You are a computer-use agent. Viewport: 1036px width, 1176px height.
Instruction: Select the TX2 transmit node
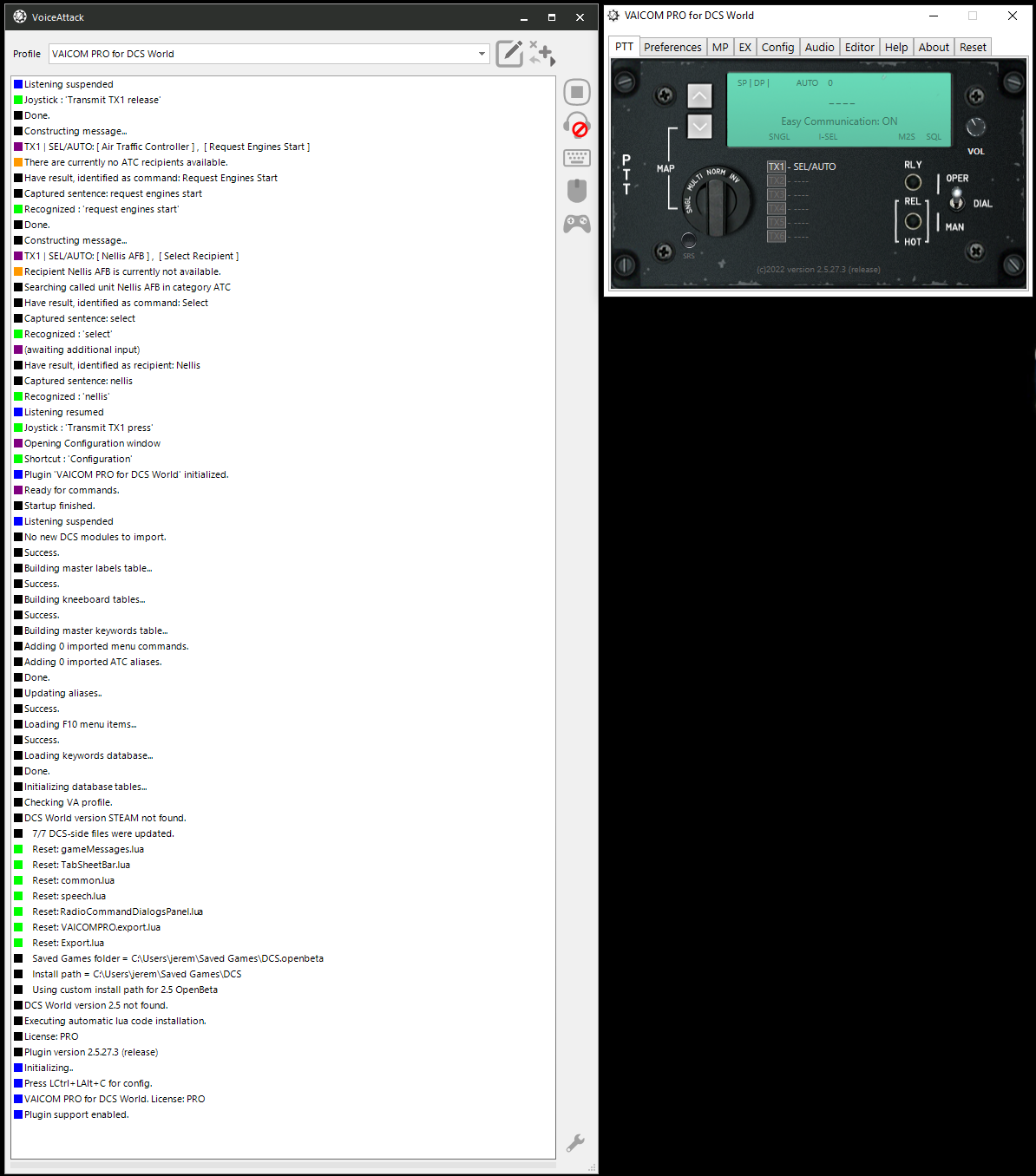[776, 180]
